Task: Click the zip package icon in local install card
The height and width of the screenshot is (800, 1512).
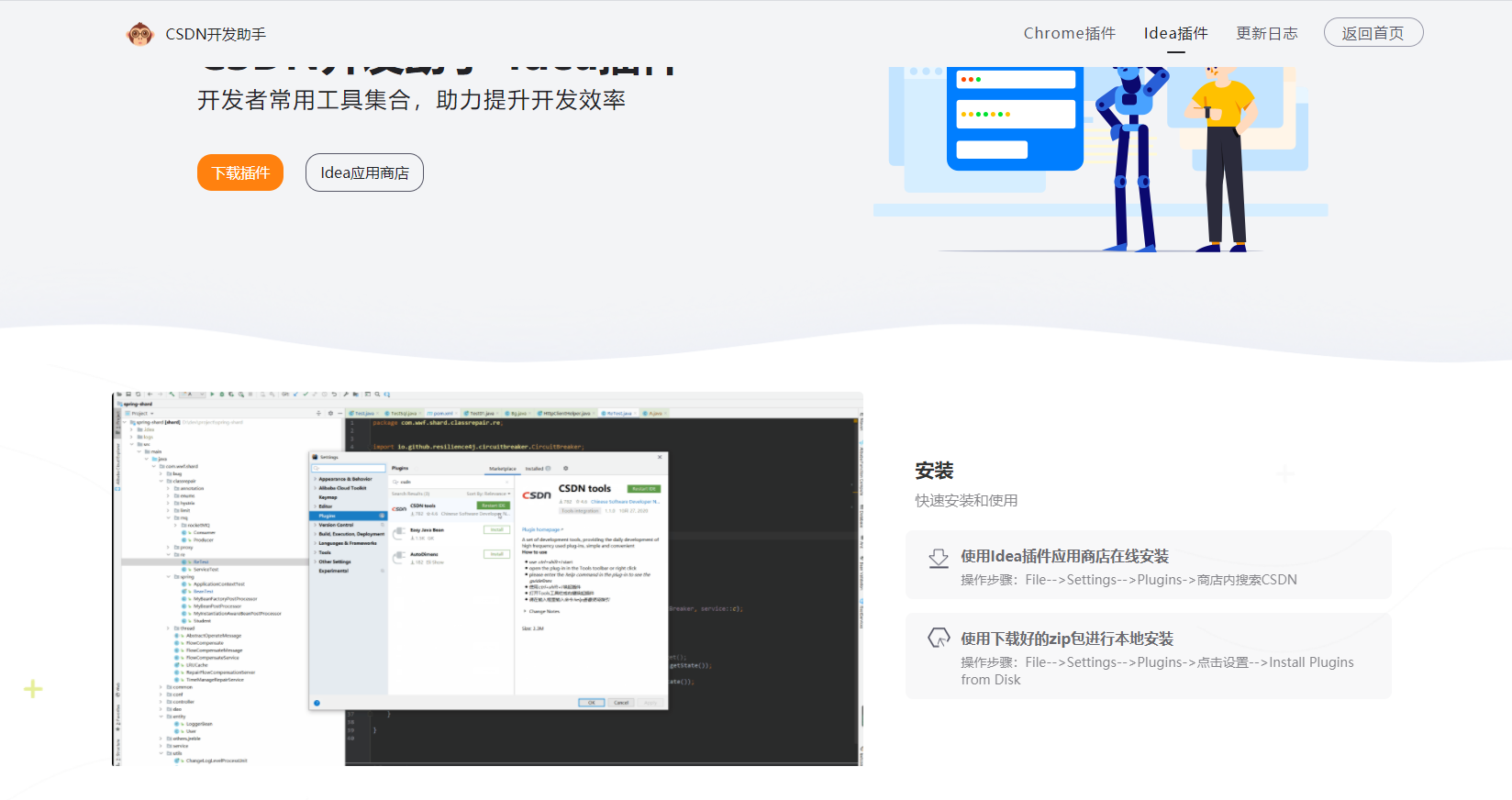Action: (939, 638)
